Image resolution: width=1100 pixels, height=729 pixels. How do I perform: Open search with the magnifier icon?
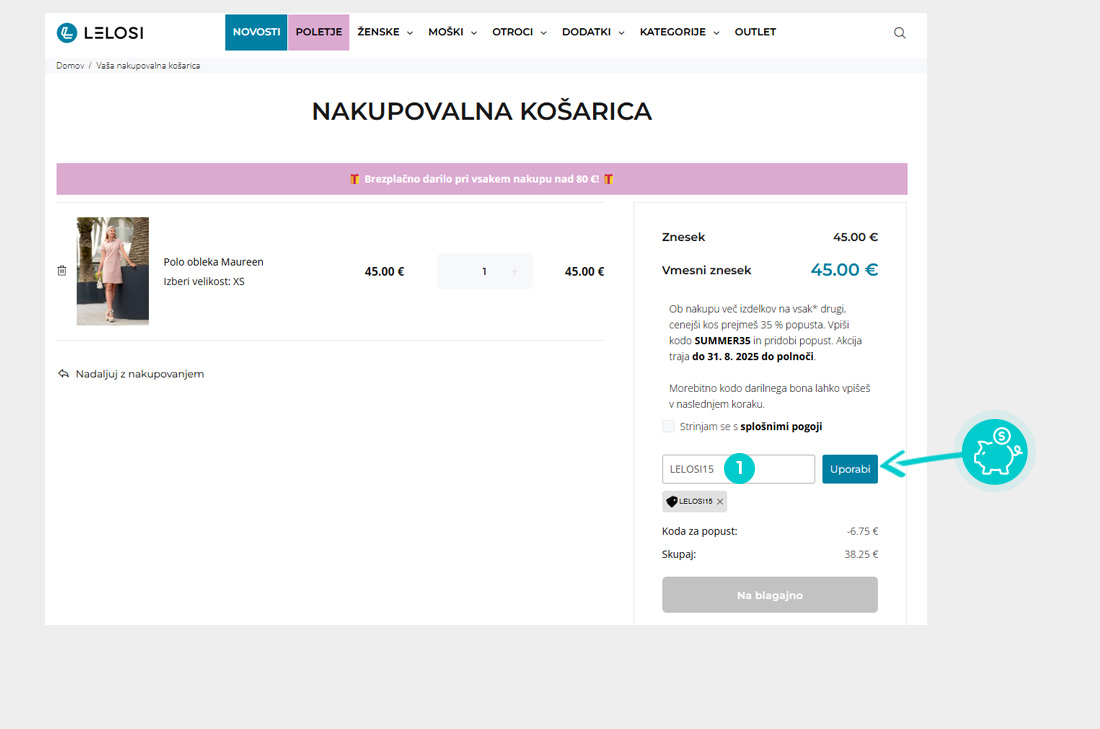[899, 33]
